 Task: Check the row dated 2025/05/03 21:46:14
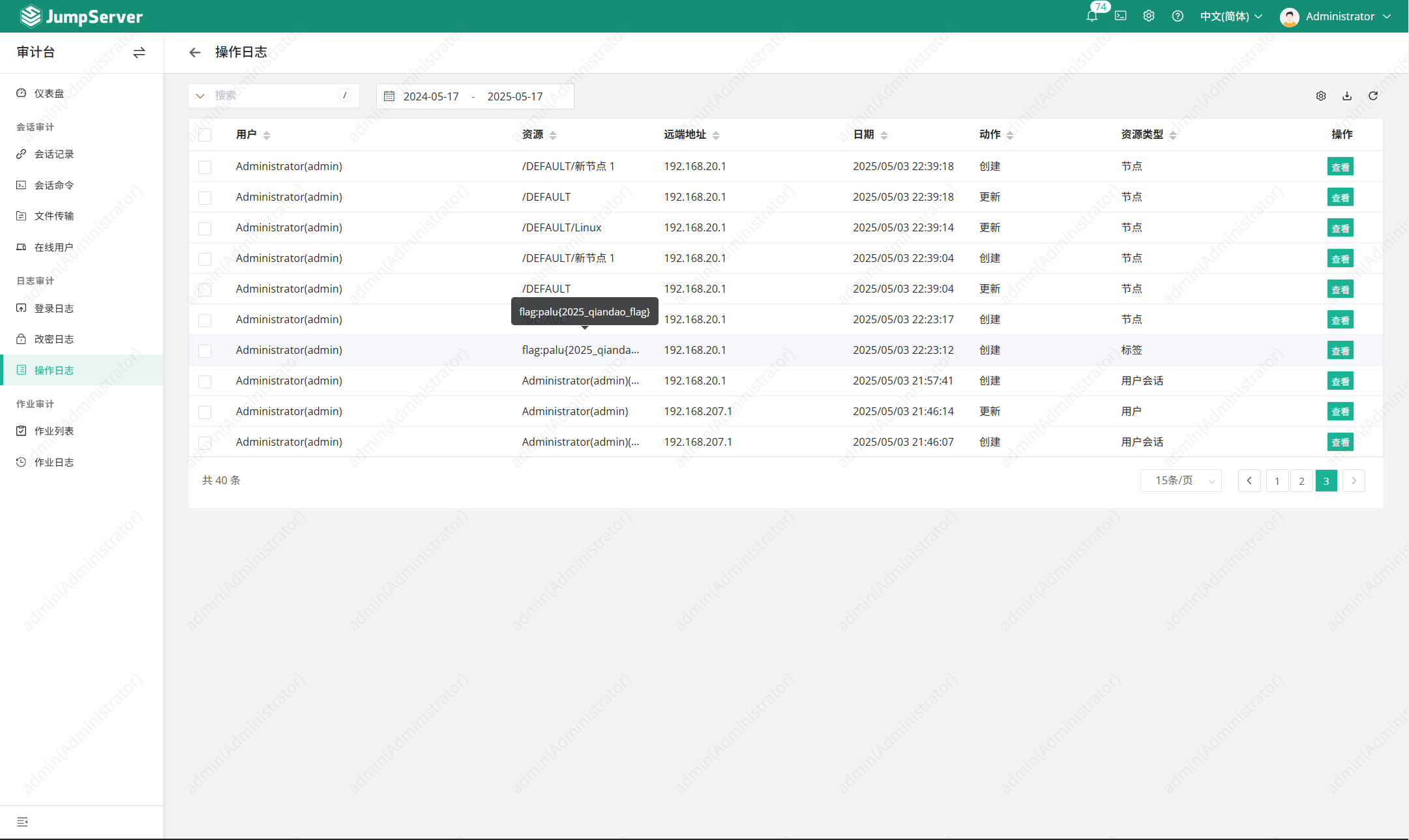pos(205,412)
